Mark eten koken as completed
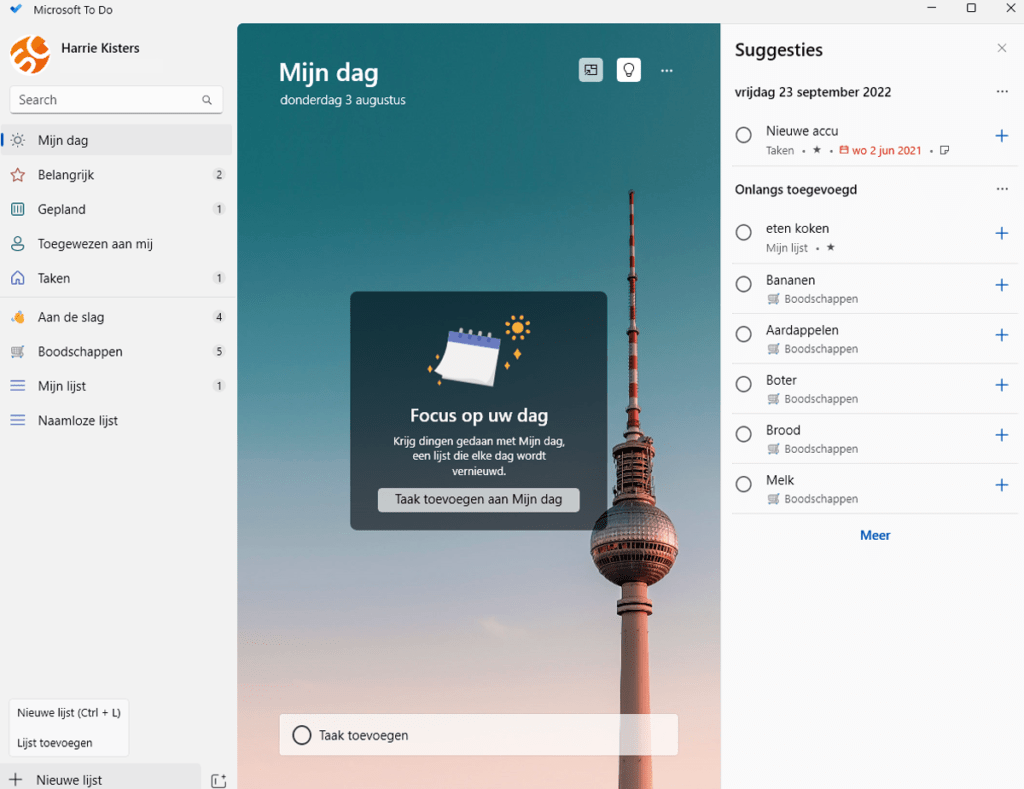The width and height of the screenshot is (1024, 789). point(743,233)
